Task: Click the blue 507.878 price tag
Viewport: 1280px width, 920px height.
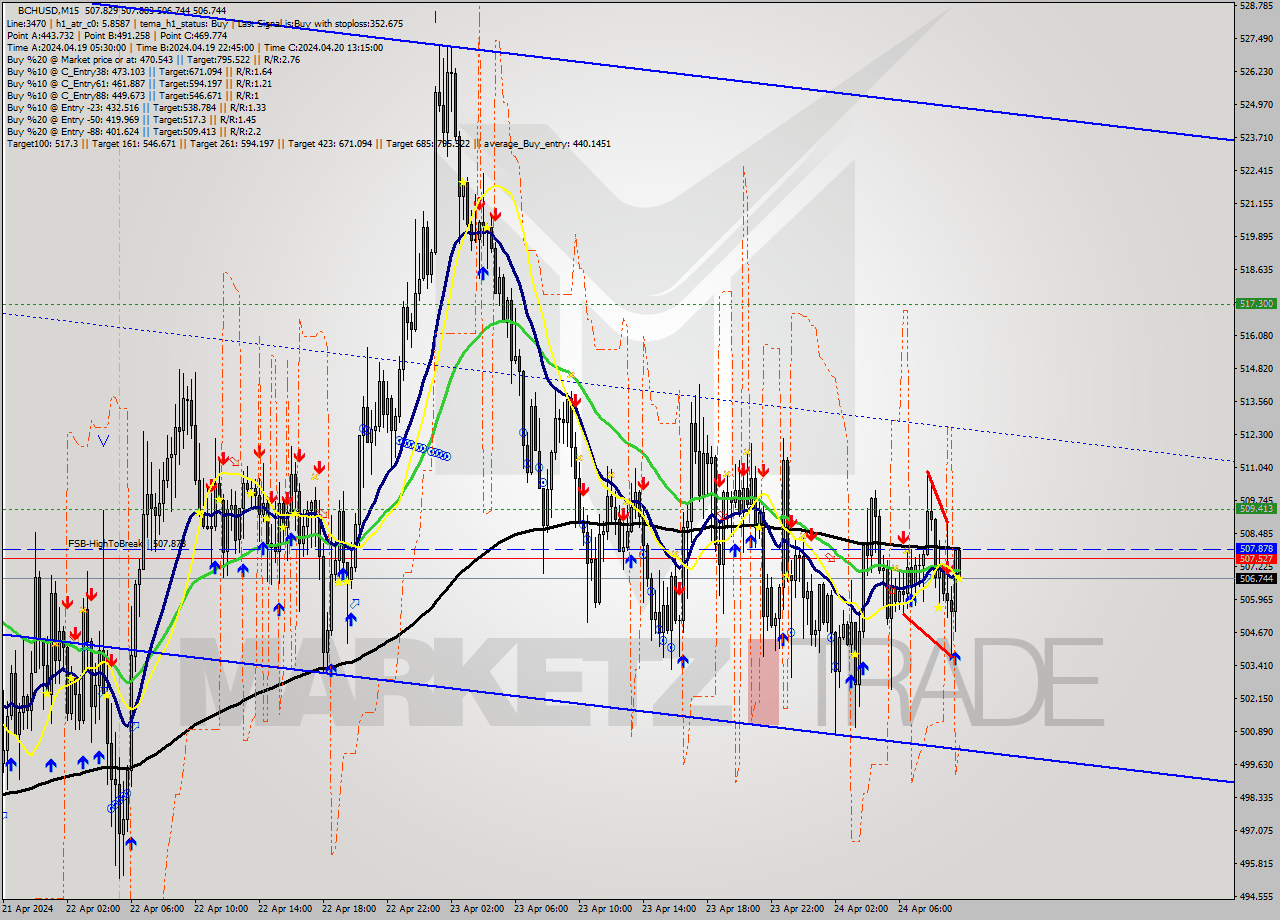Action: 1256,549
